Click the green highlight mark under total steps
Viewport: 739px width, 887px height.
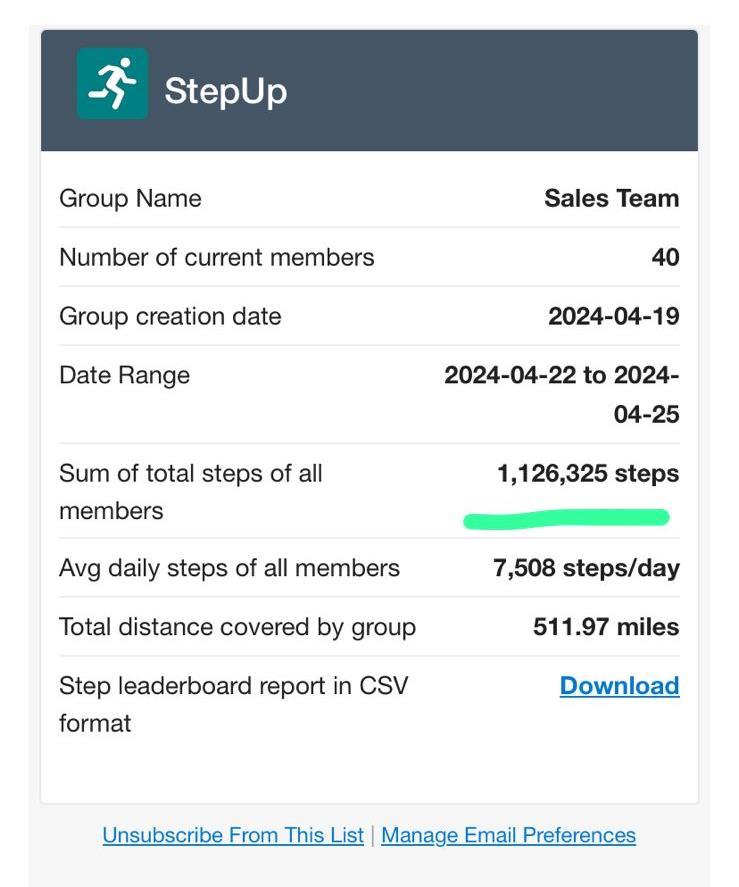click(x=566, y=518)
